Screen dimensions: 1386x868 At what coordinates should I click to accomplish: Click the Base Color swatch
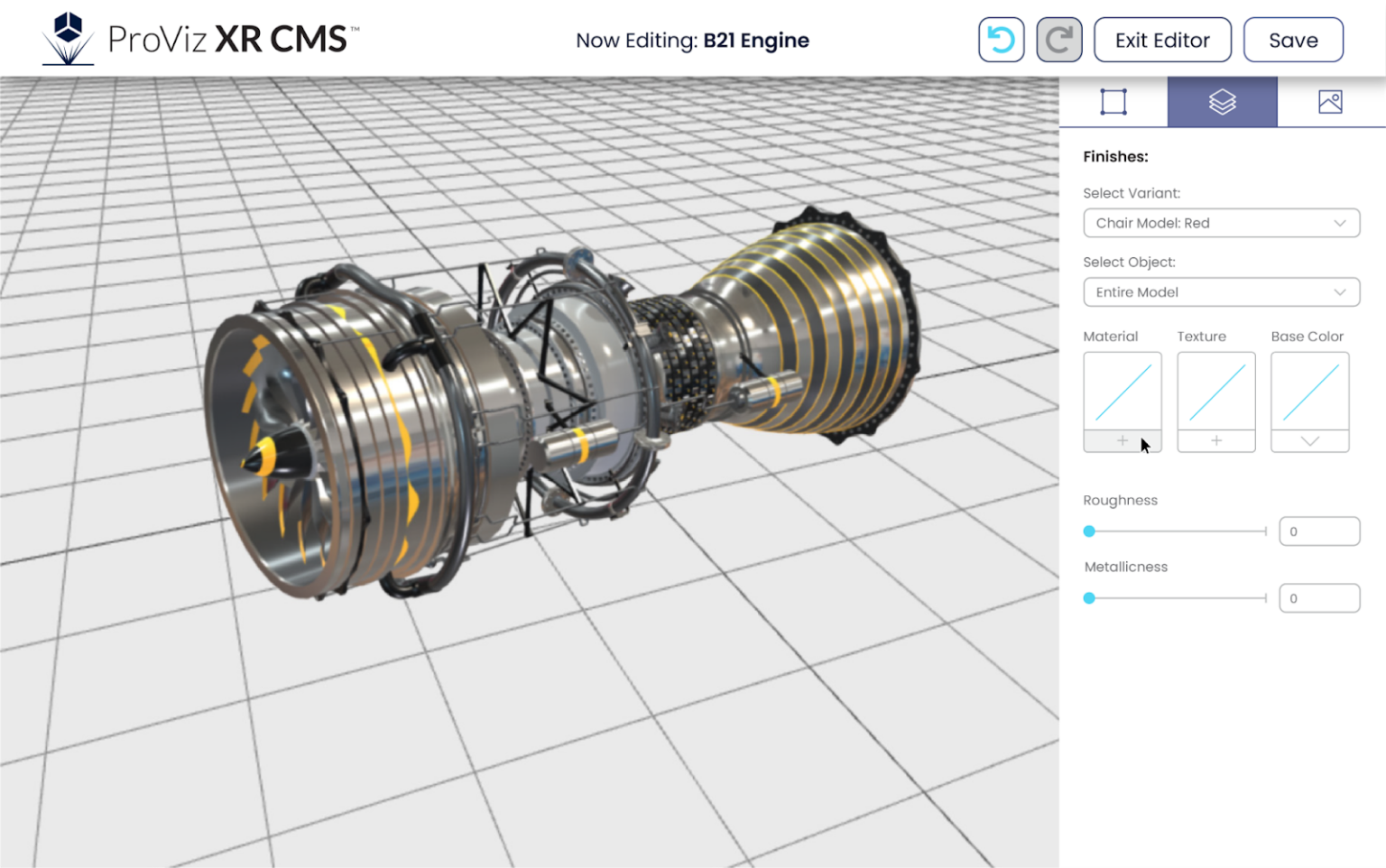pyautogui.click(x=1310, y=391)
